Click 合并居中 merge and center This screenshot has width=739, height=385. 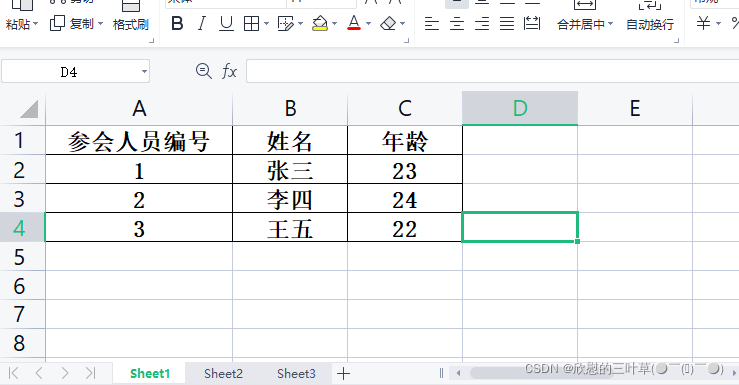point(581,24)
